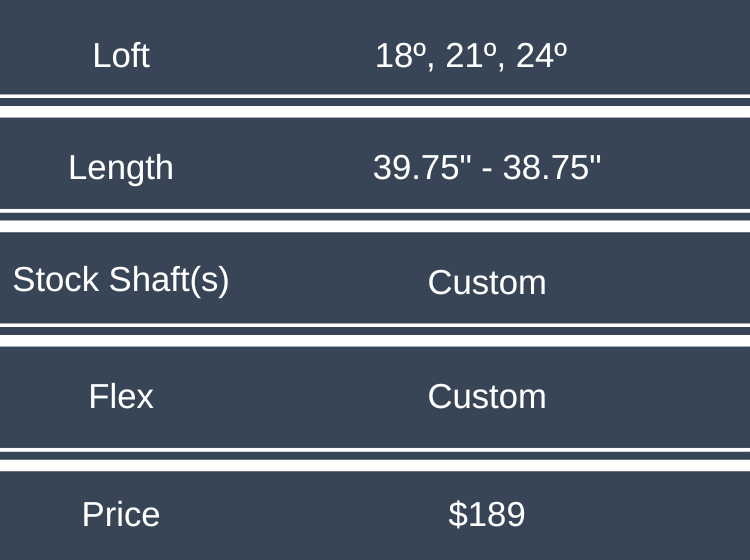Click the Flex row label
Screen dimensions: 750x560
click(x=121, y=397)
